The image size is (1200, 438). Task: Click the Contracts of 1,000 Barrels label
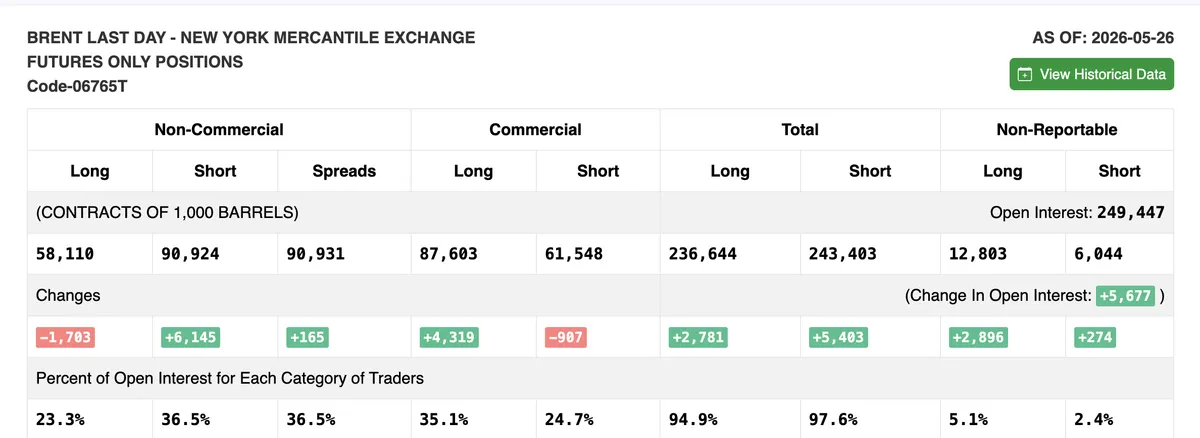[x=167, y=212]
